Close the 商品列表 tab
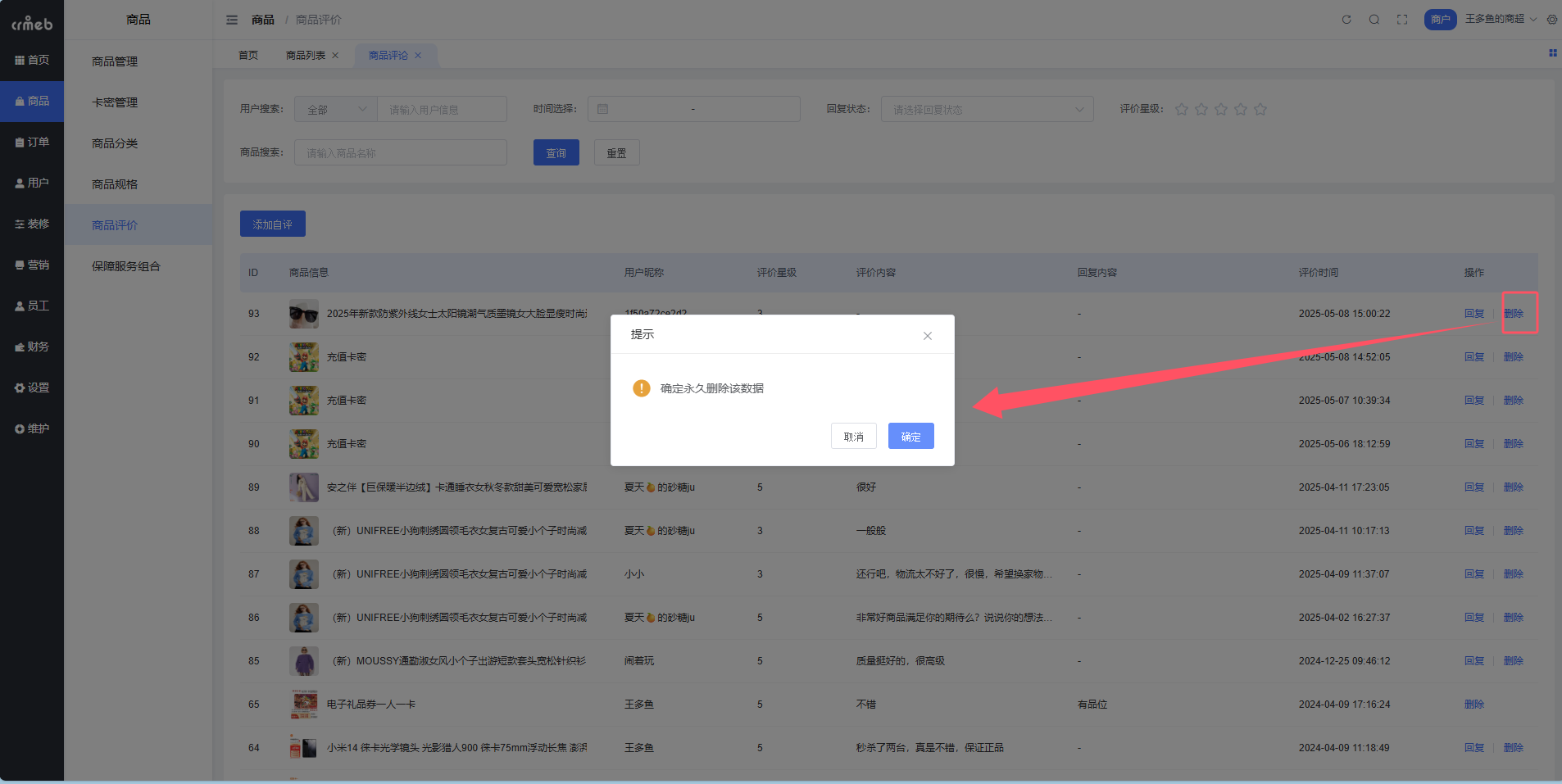 click(335, 56)
